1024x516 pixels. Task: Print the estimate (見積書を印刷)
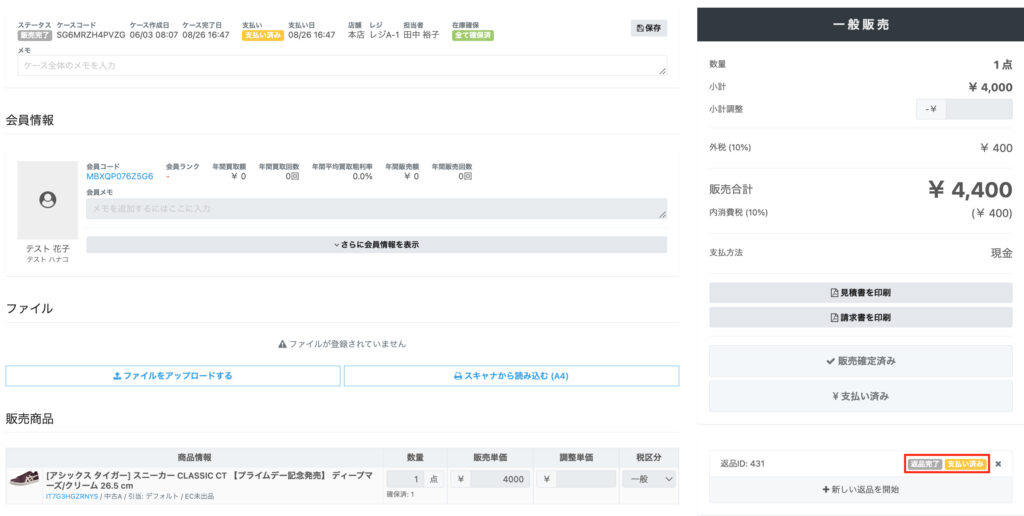tap(860, 293)
